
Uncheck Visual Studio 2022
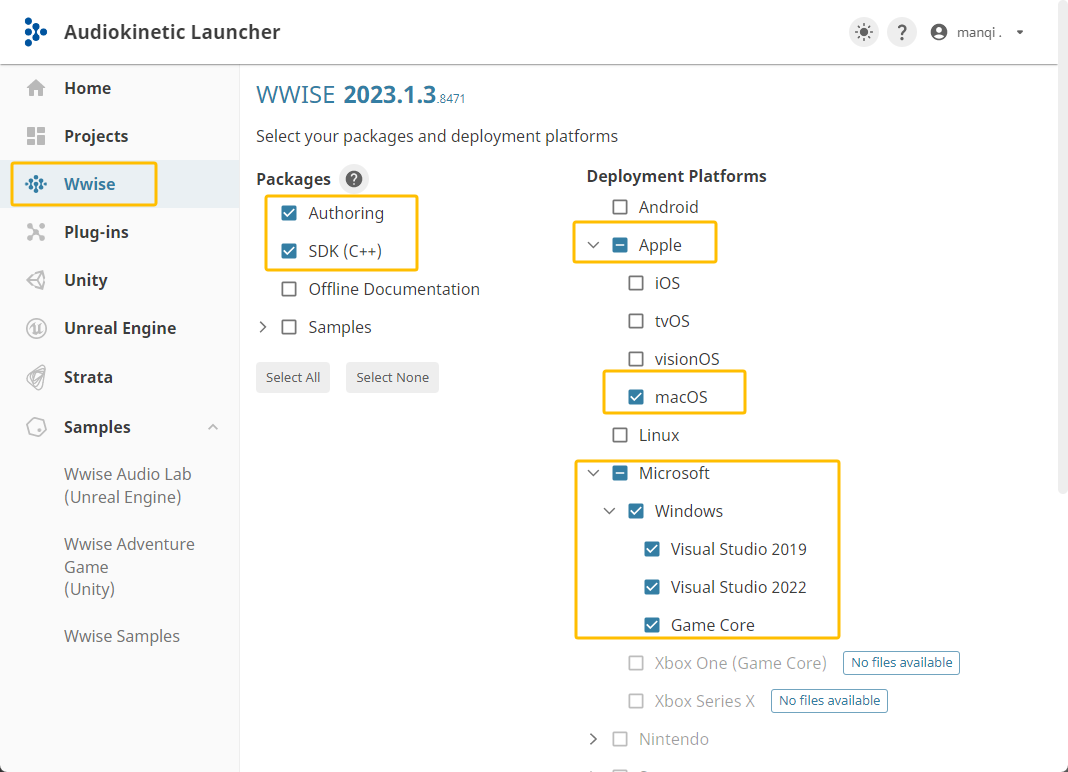click(652, 587)
